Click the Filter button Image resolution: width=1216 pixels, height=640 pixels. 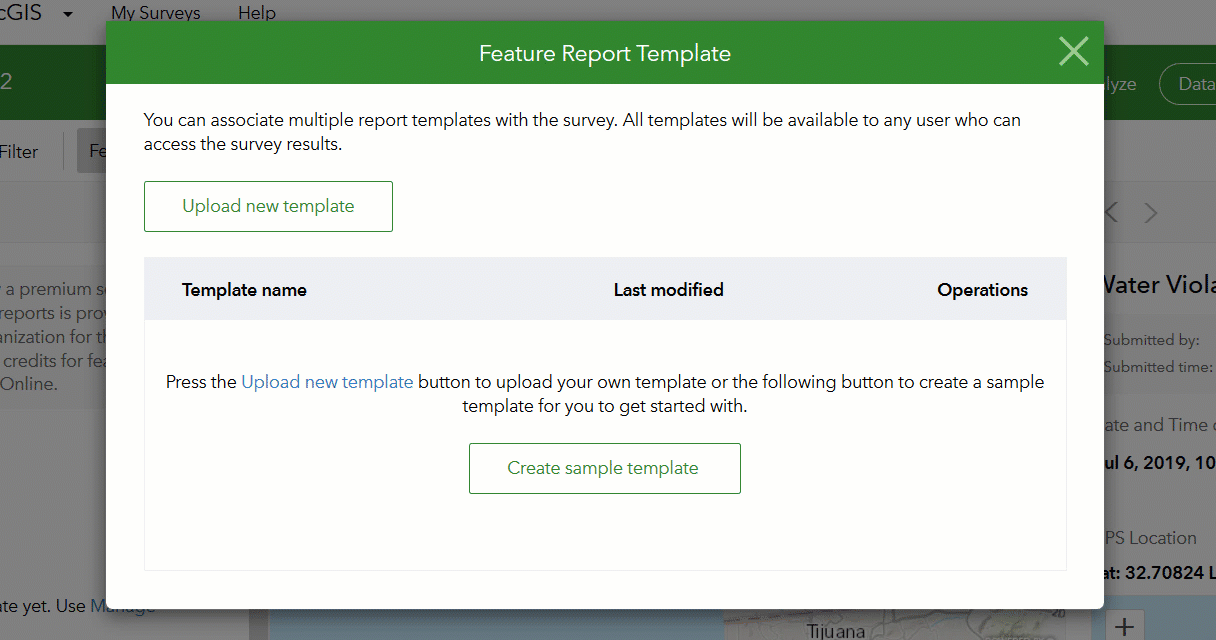(x=19, y=152)
